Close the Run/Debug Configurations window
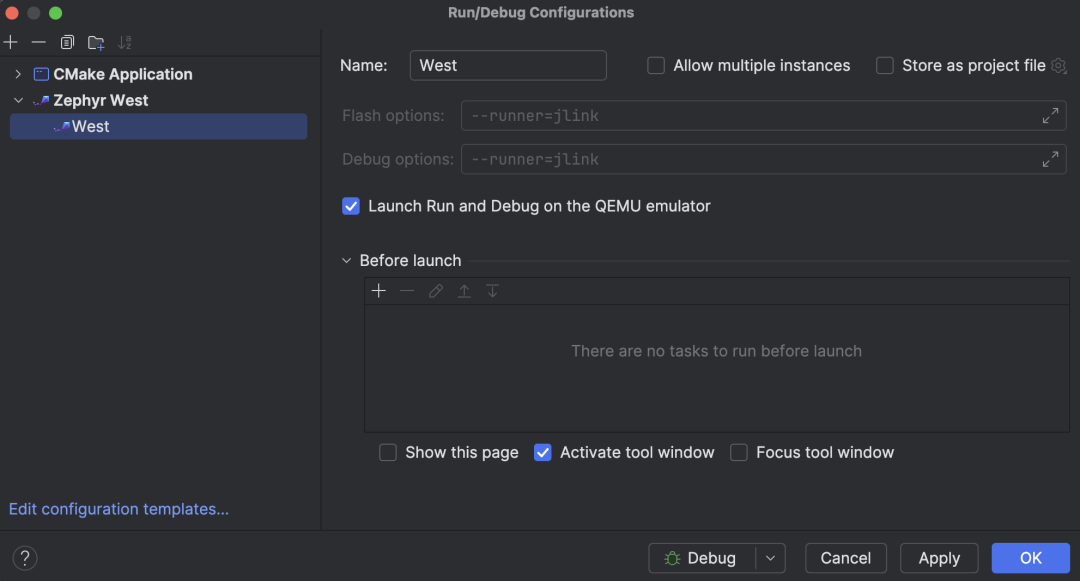 tap(12, 13)
